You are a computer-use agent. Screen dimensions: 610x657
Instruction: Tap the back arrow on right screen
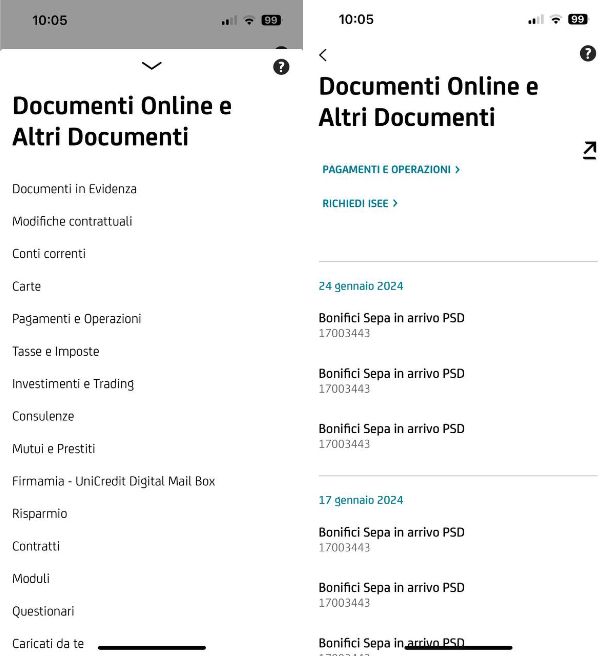point(323,55)
